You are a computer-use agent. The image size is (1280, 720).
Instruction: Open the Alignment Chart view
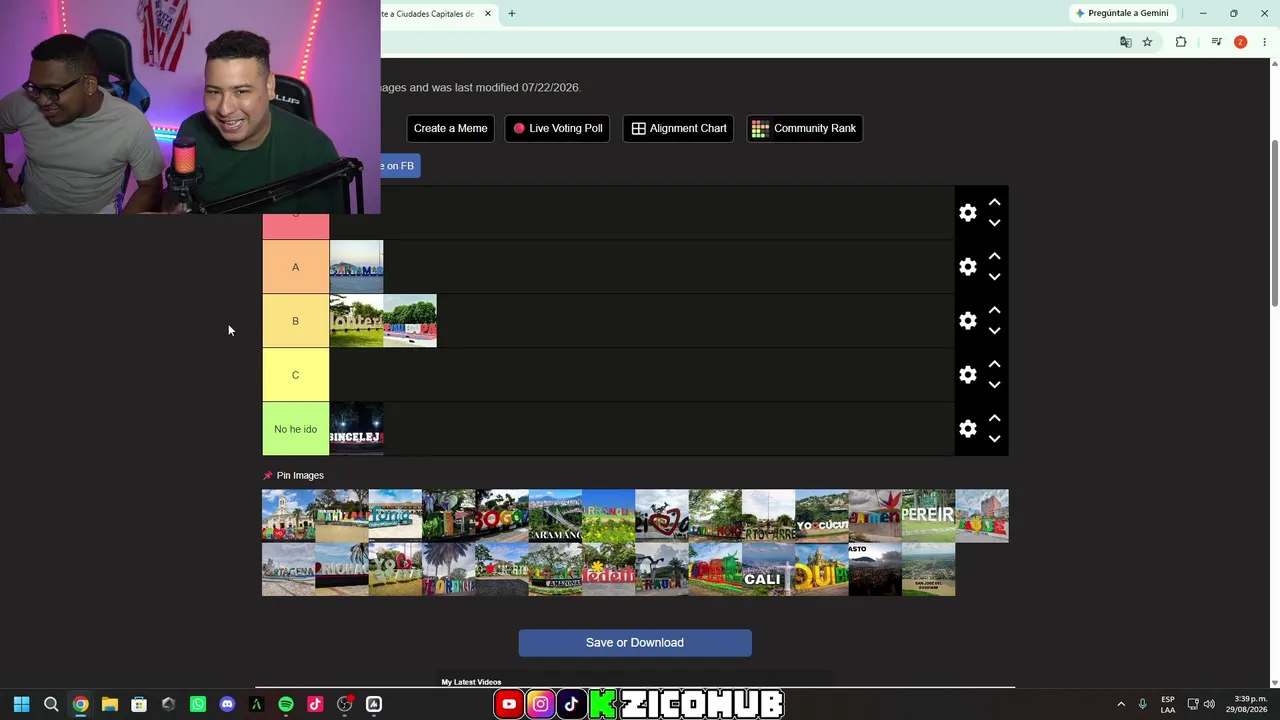[679, 128]
